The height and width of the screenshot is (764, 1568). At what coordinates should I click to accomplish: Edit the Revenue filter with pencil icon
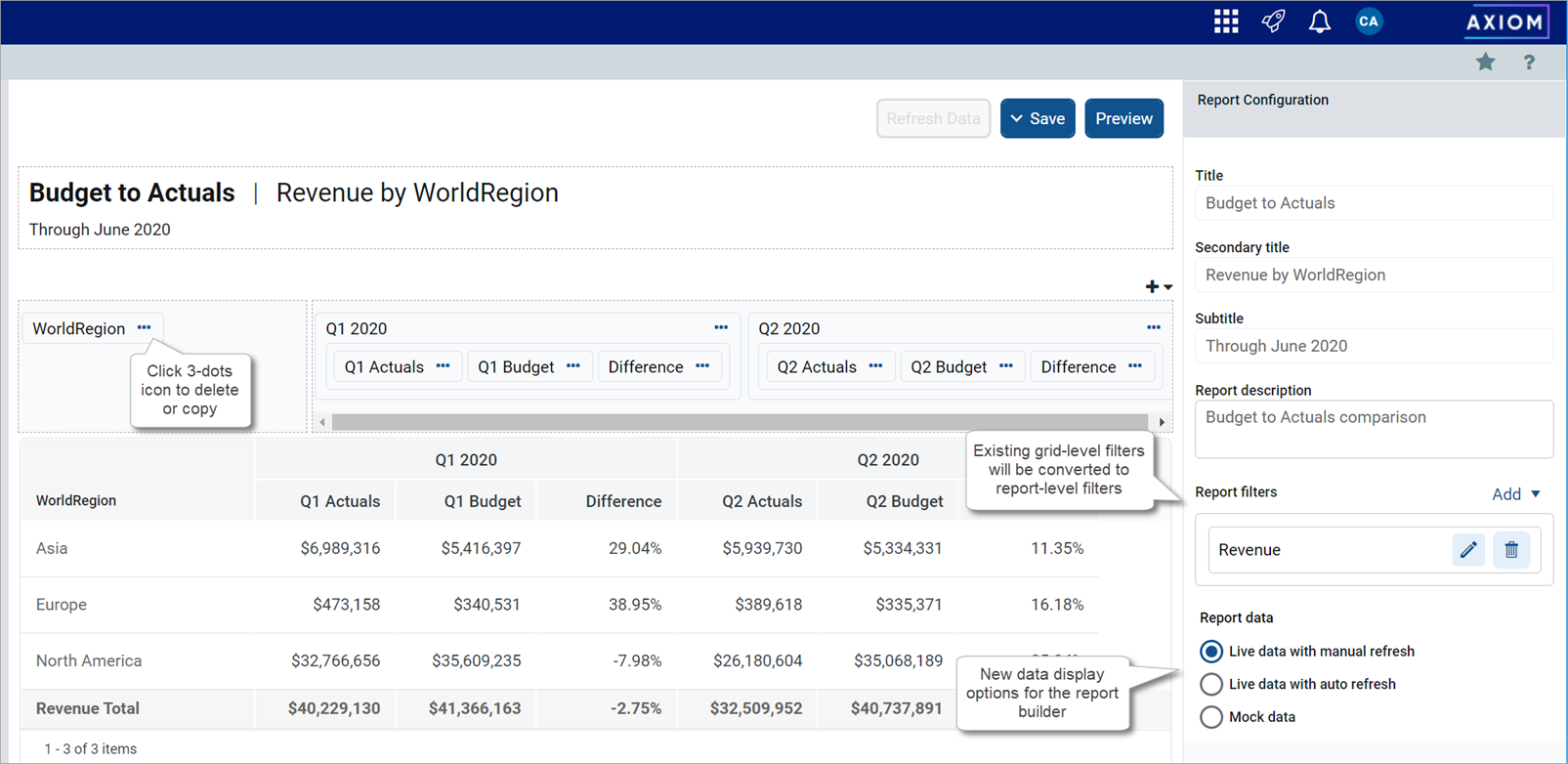[x=1468, y=550]
